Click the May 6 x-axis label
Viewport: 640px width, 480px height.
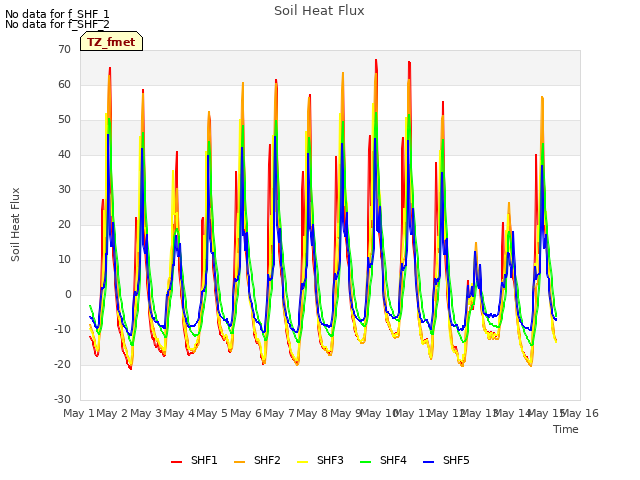coord(246,413)
